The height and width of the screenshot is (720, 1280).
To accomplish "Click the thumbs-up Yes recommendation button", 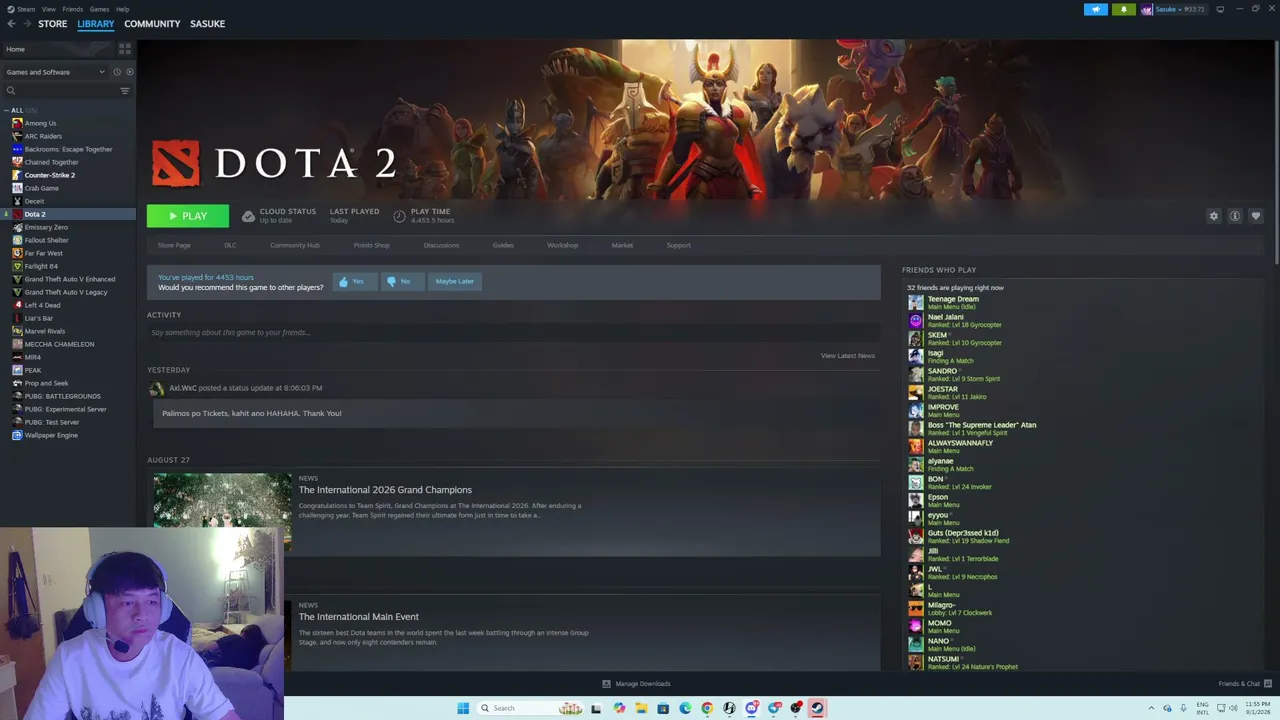I will 353,281.
